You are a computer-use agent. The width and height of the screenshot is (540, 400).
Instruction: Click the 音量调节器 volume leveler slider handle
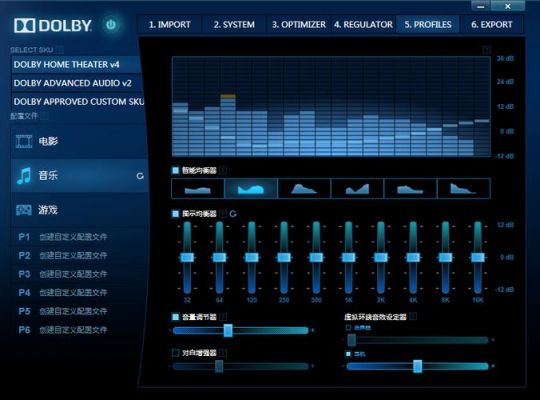(x=228, y=330)
